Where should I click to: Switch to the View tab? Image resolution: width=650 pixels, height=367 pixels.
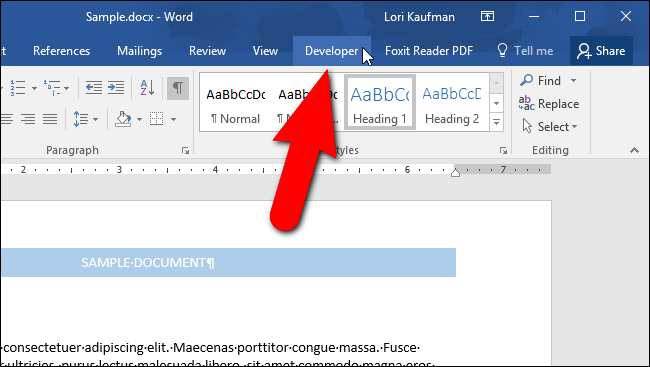coord(265,51)
